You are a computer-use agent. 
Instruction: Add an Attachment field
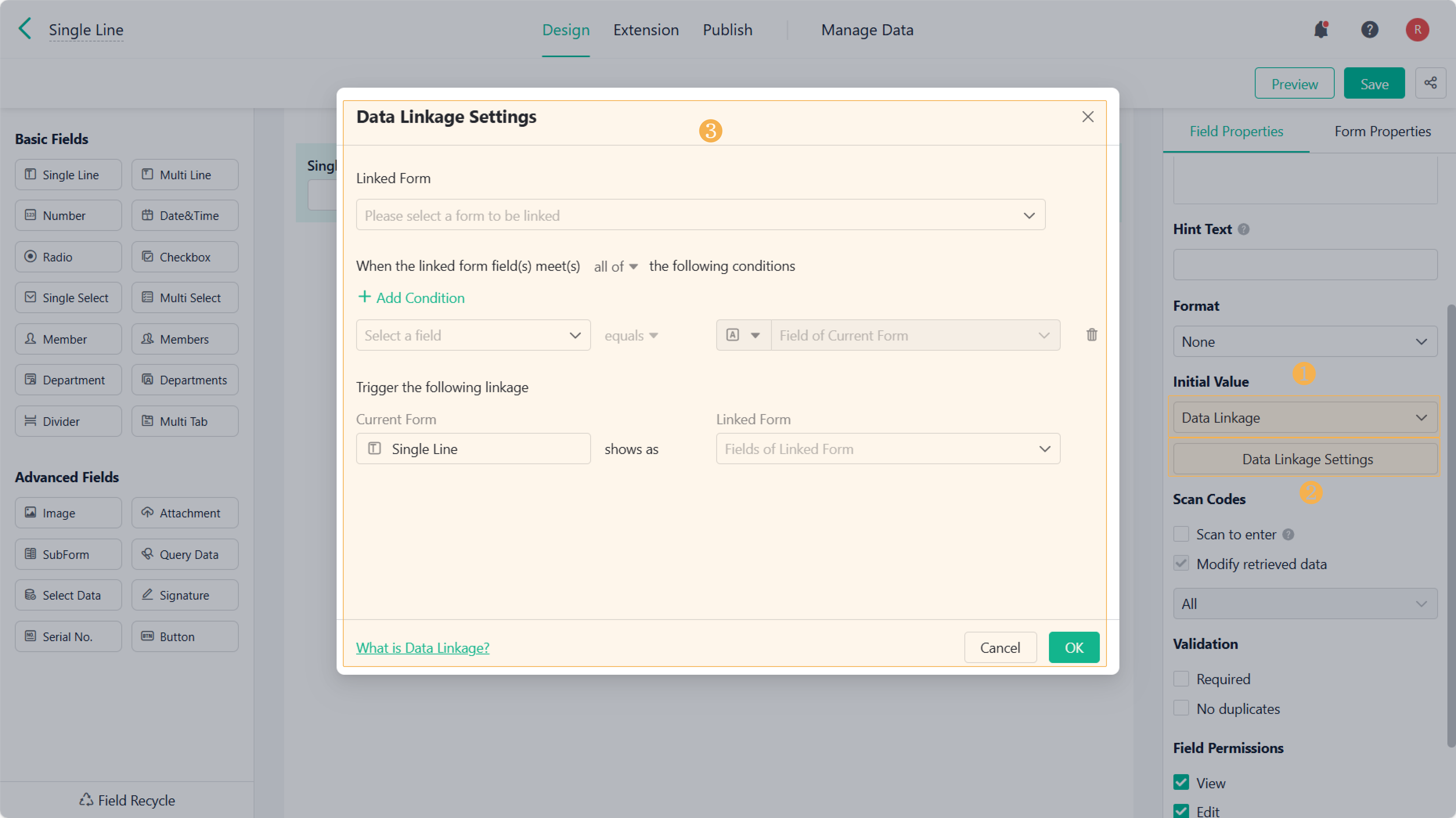click(185, 513)
